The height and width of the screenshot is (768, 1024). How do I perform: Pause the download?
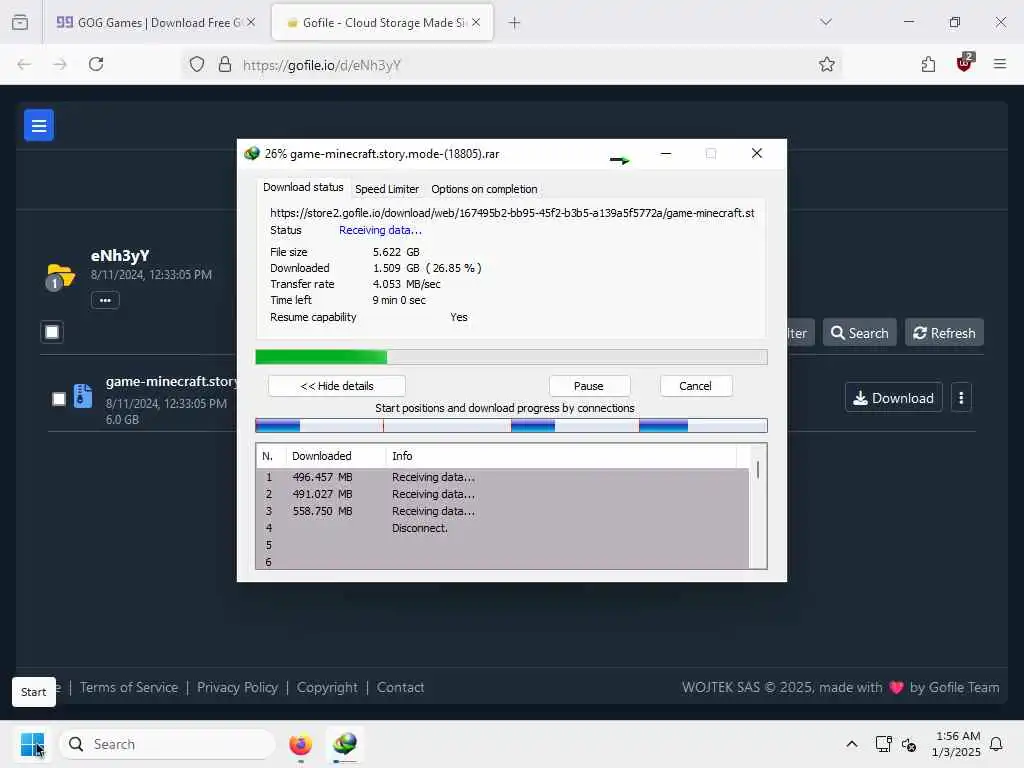tap(588, 386)
